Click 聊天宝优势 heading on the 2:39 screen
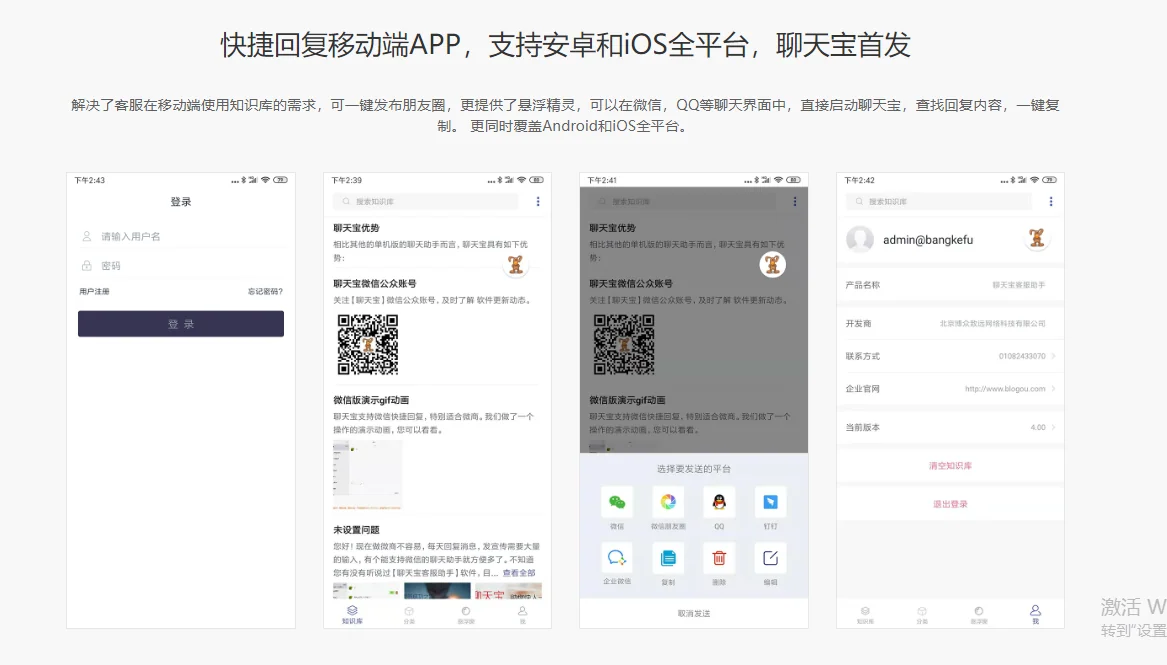Viewport: 1167px width, 665px height. [357, 228]
